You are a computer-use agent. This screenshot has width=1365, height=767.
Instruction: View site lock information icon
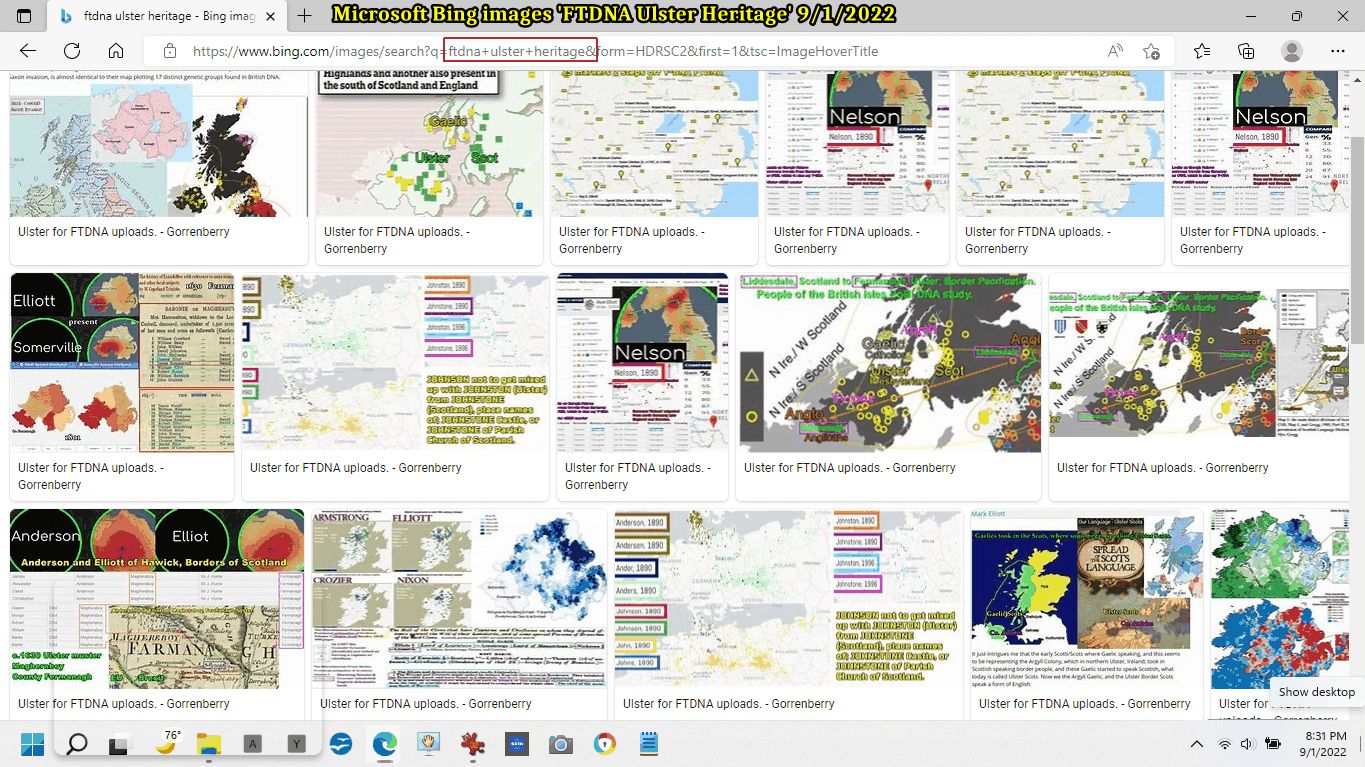pyautogui.click(x=170, y=51)
